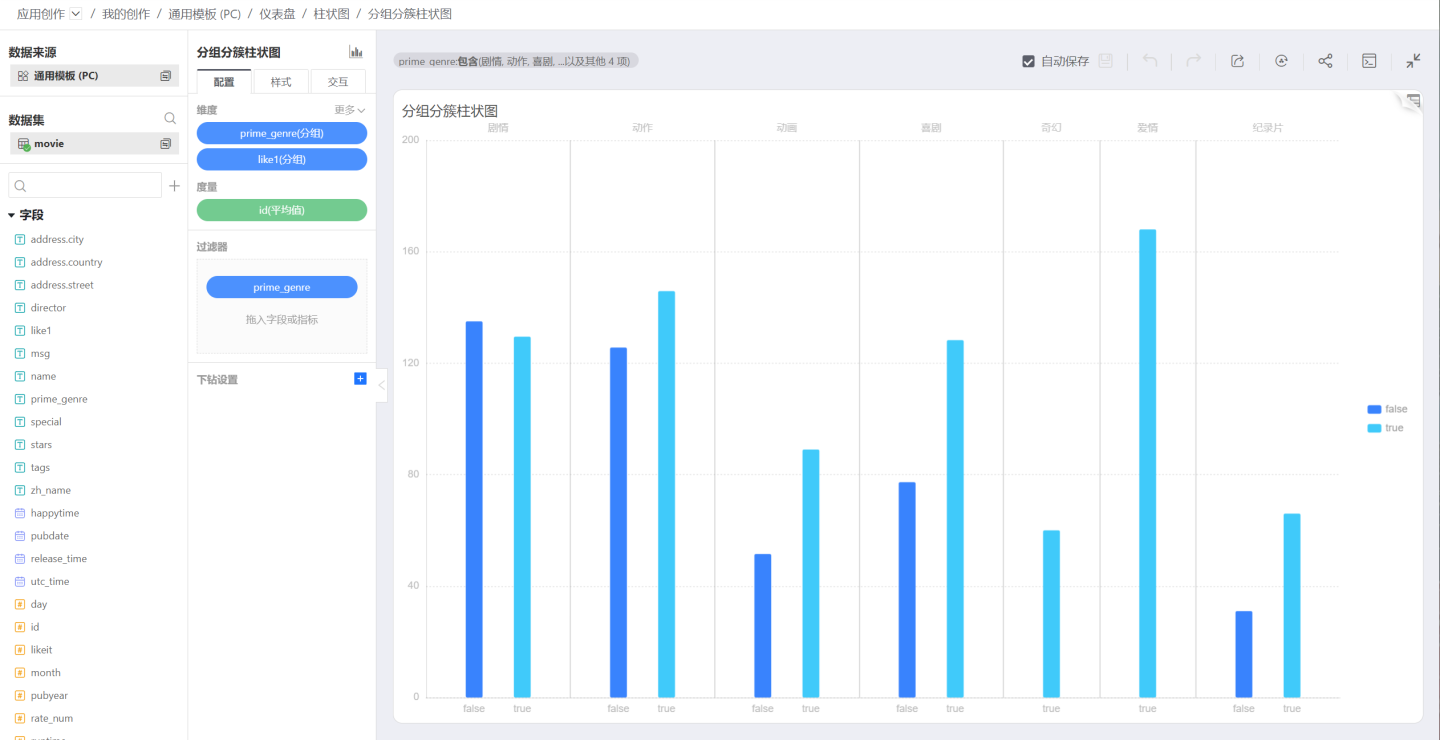
Task: Click the search icon beside 数据集
Action: point(170,119)
